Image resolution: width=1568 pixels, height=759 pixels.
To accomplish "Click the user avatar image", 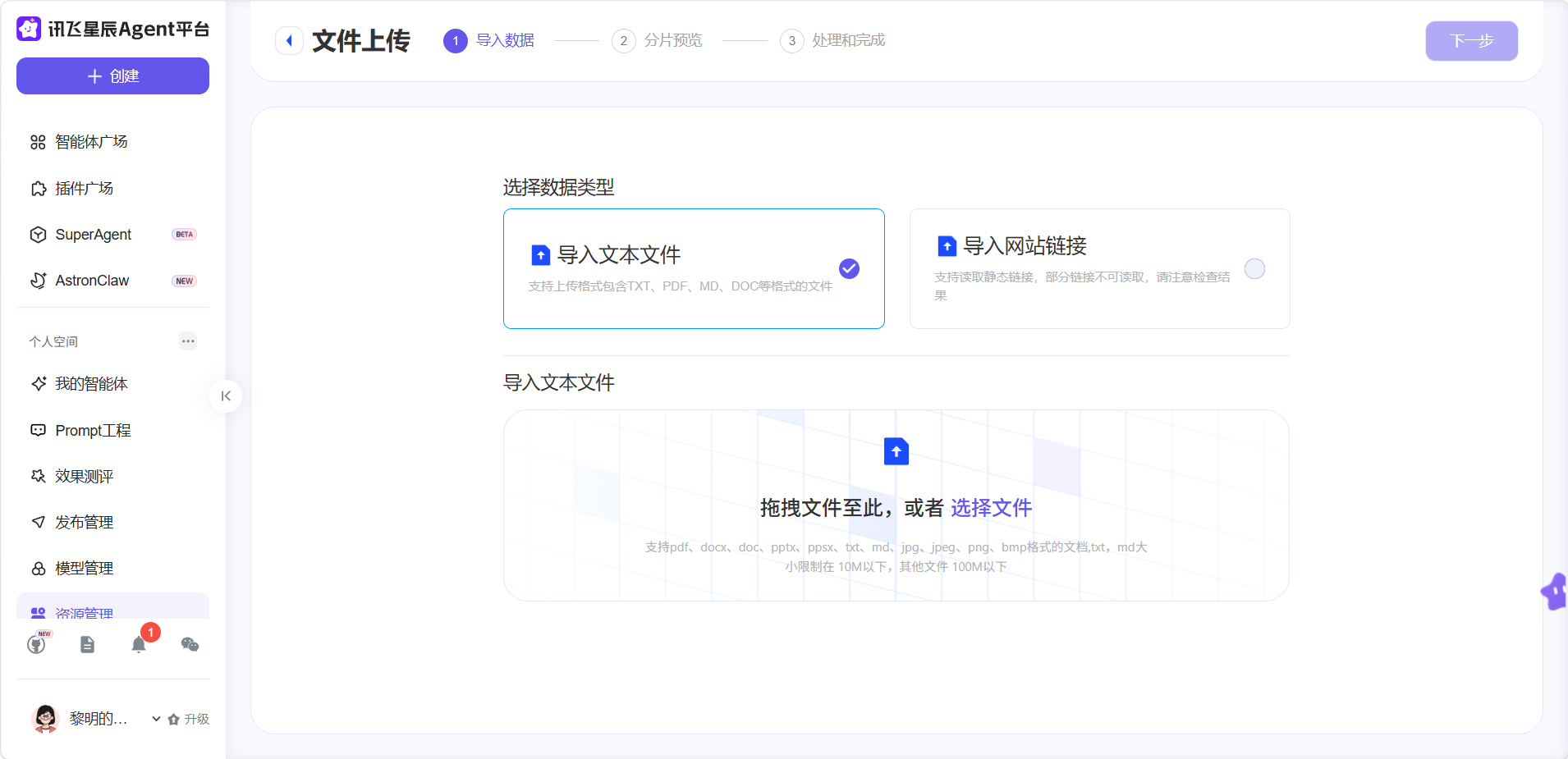I will 45,719.
